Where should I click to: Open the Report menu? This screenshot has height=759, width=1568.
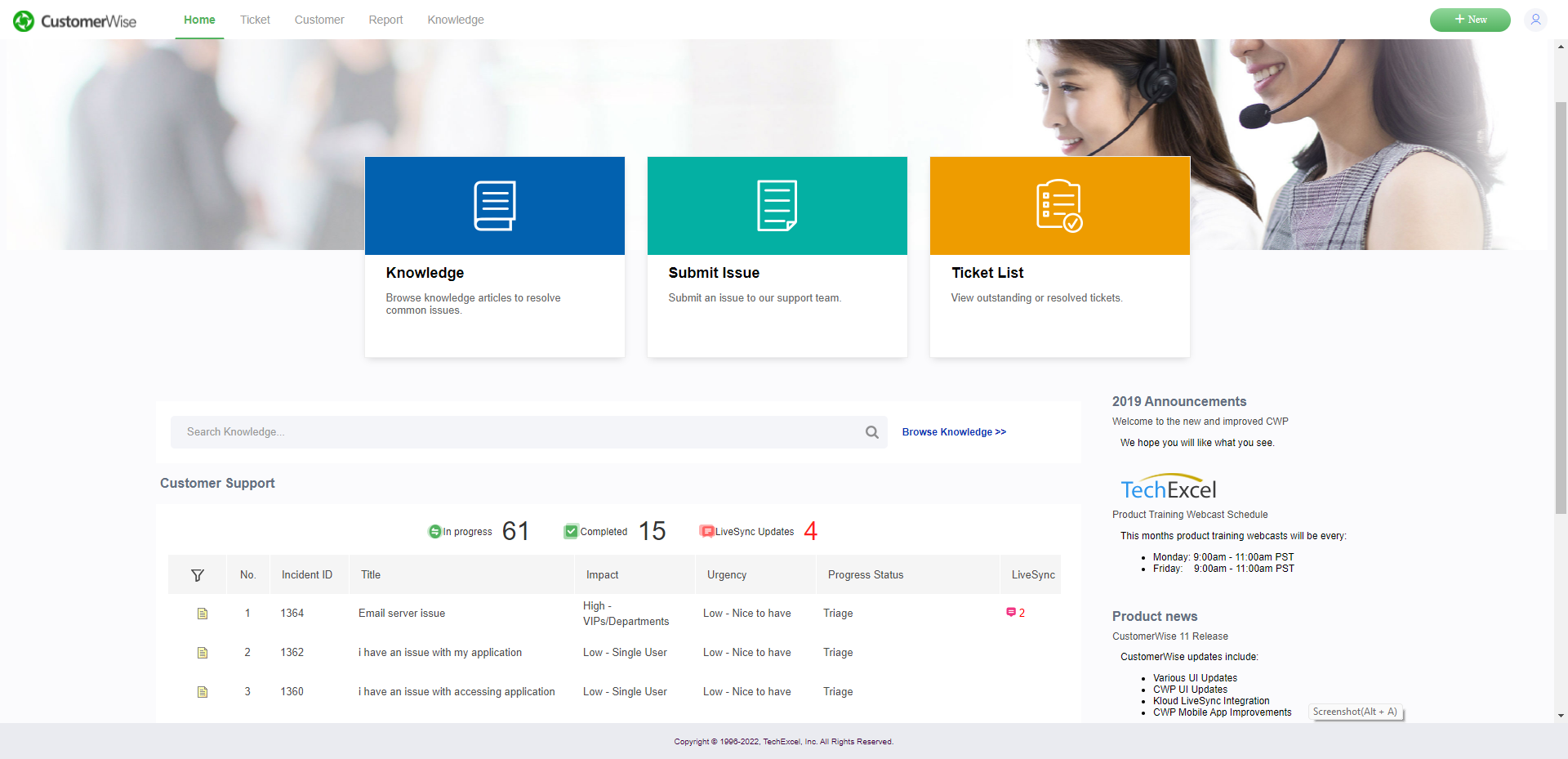[x=385, y=20]
